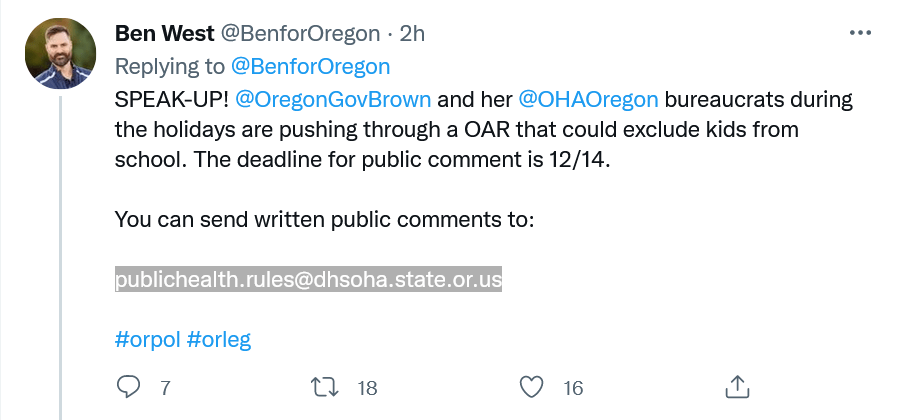Open Ben West's profile picture

pos(59,54)
